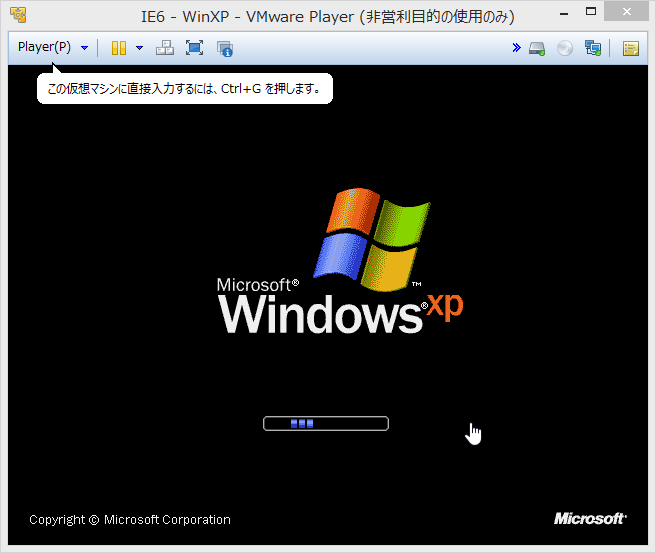Open the network adapter device icon

pyautogui.click(x=593, y=48)
